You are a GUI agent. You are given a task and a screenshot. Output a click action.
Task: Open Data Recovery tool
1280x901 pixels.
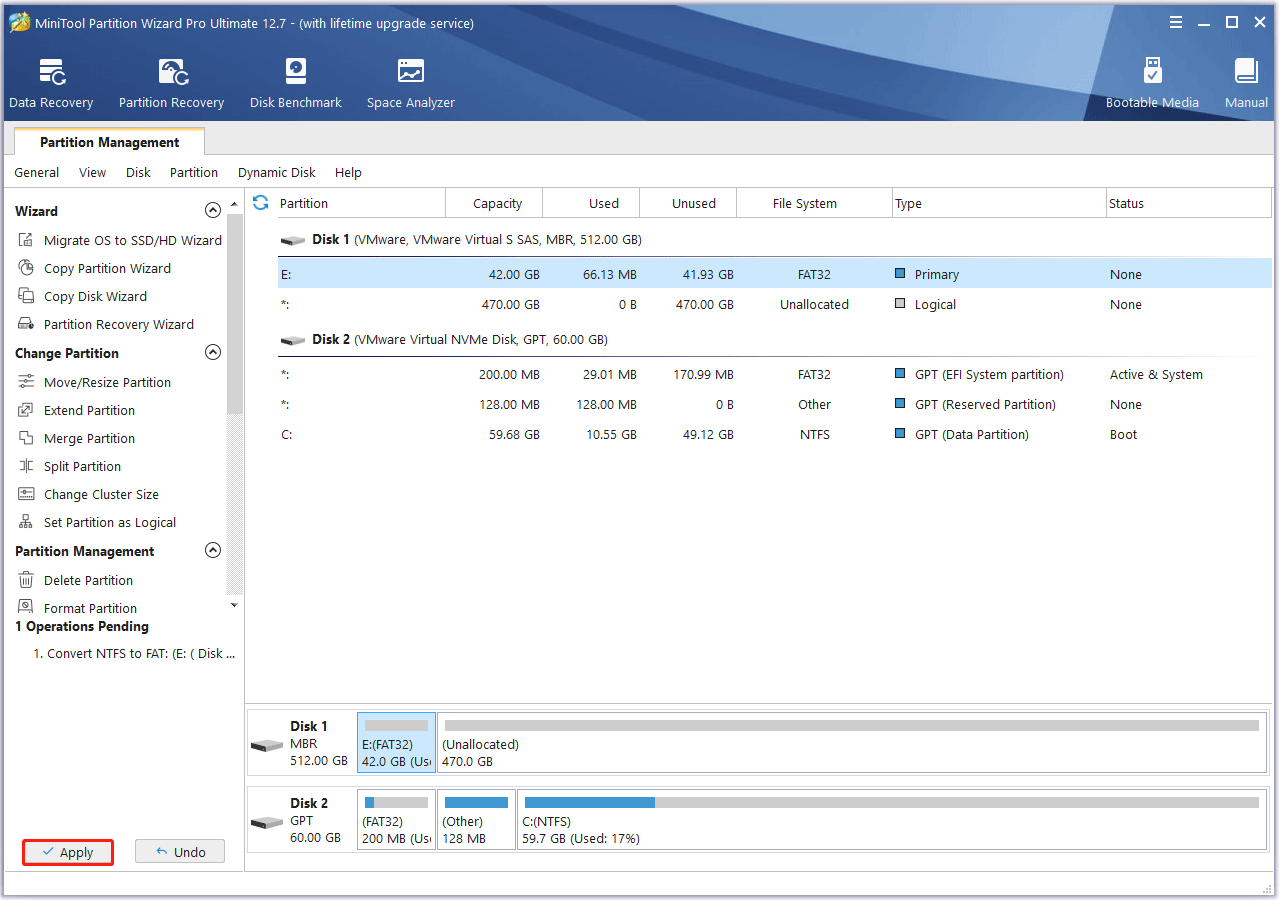coord(51,84)
